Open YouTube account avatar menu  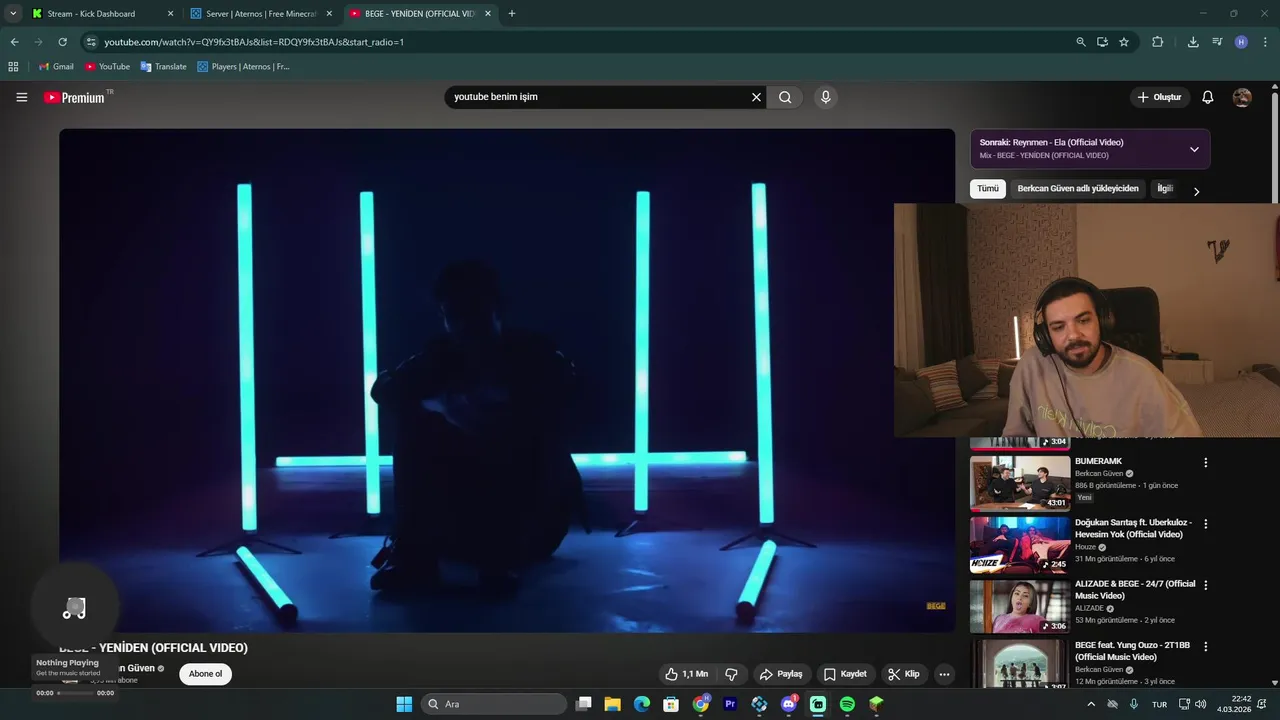pos(1242,97)
